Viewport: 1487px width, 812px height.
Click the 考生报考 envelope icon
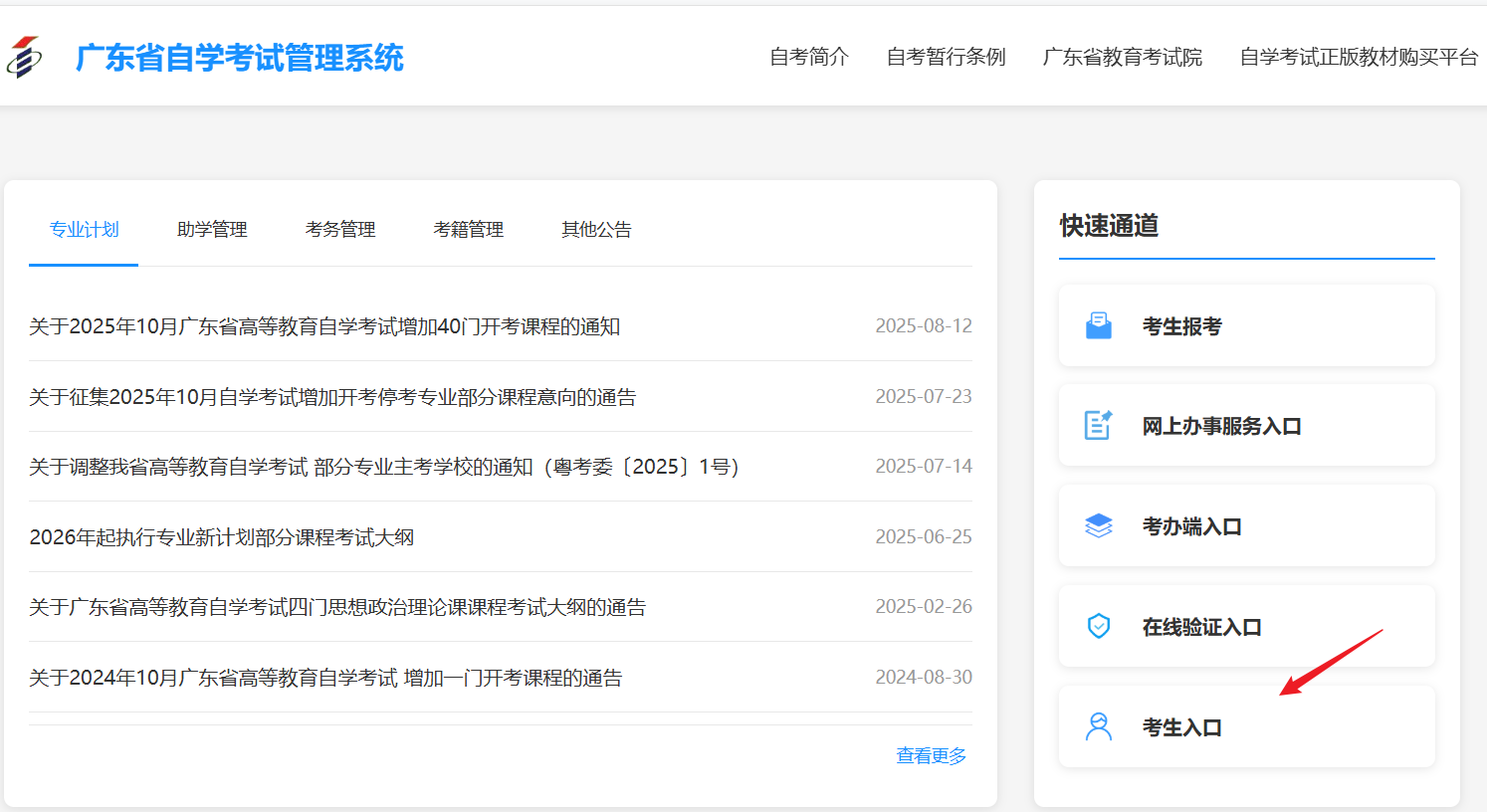tap(1098, 326)
